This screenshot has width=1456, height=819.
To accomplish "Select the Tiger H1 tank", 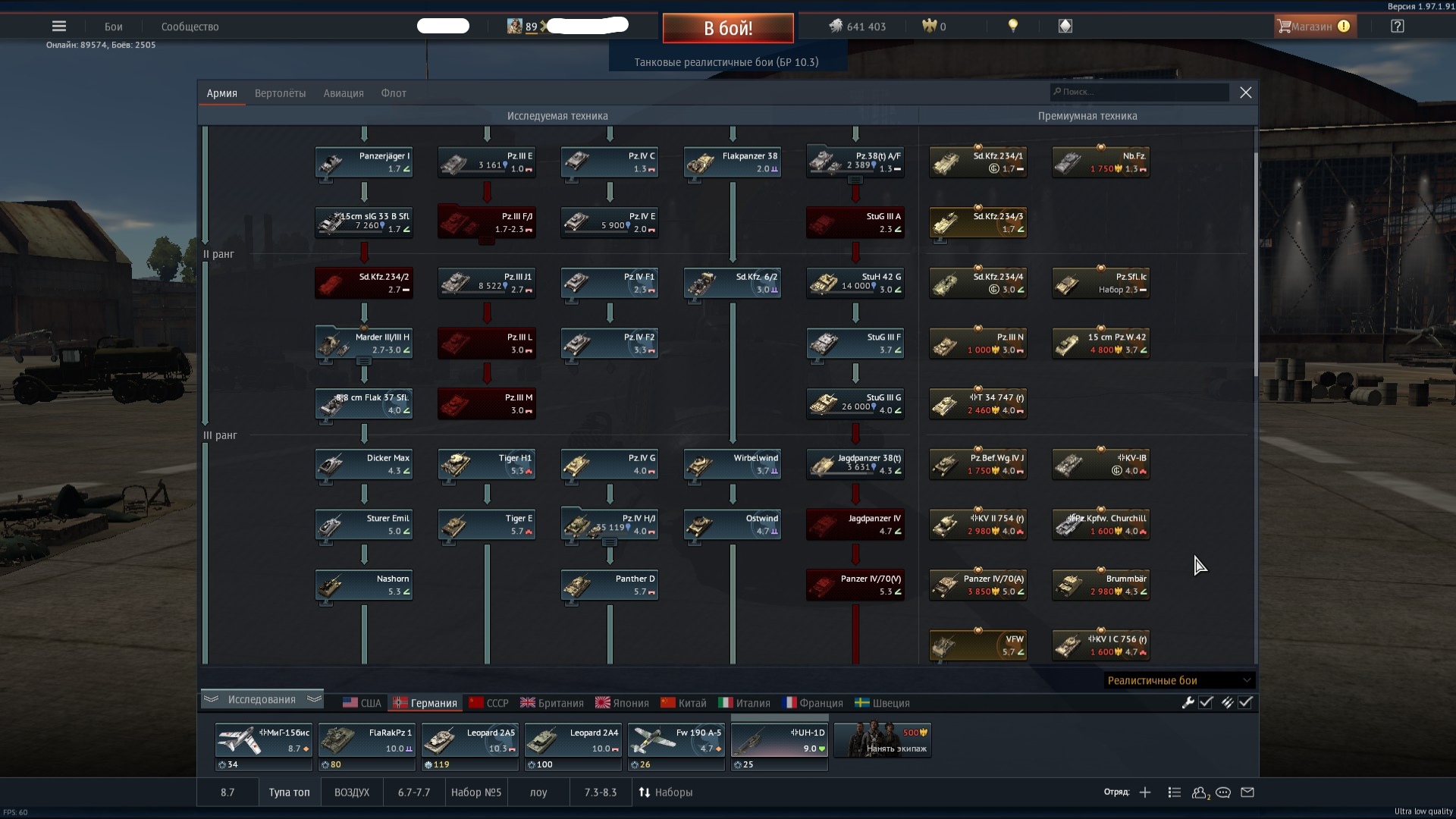I will [487, 464].
